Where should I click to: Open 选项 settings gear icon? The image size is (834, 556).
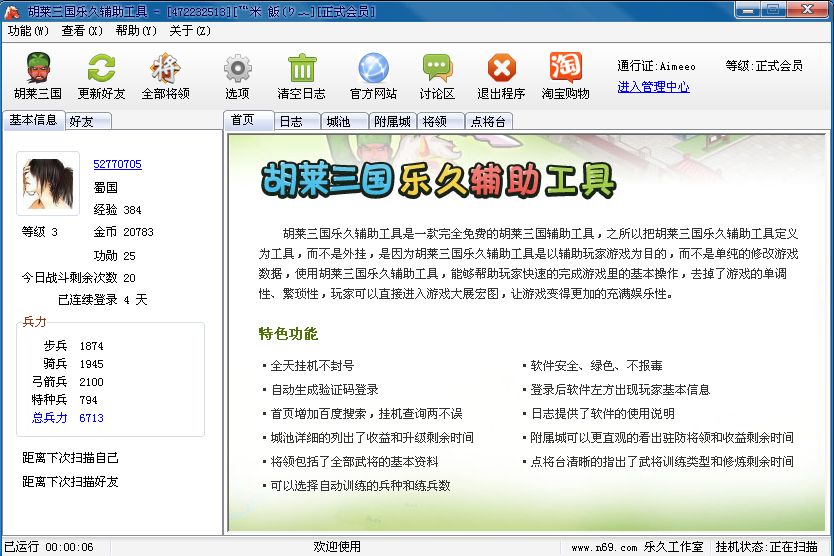pyautogui.click(x=237, y=76)
